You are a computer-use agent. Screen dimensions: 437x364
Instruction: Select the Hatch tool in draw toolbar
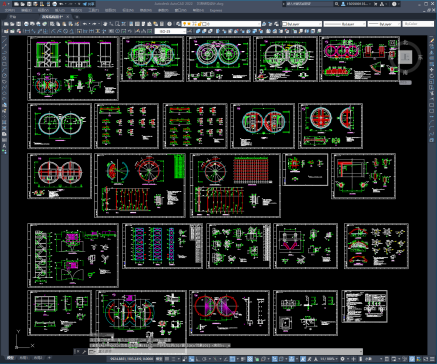4,122
